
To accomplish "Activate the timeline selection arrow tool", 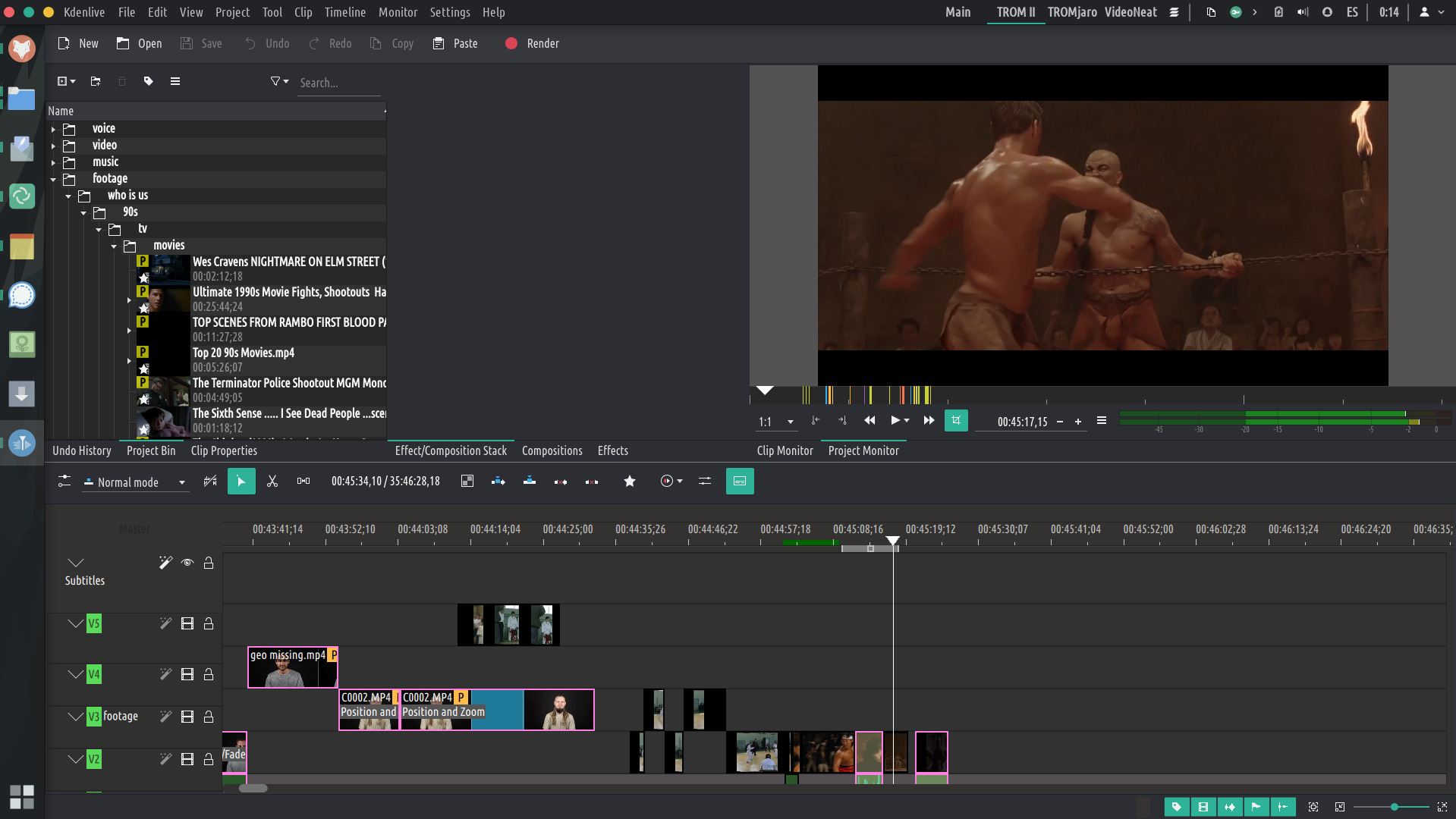I will 241,482.
